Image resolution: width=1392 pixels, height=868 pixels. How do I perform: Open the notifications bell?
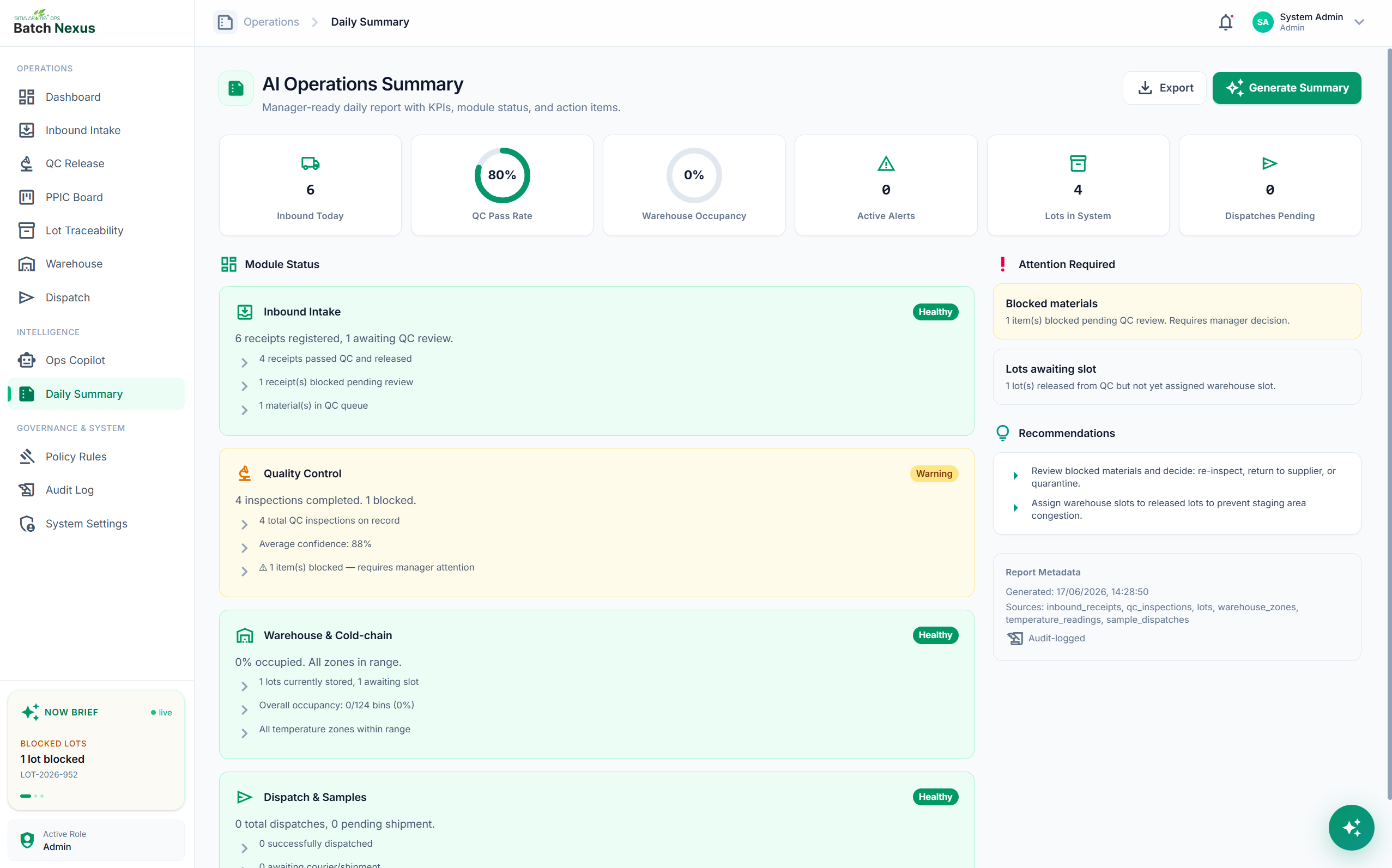point(1225,22)
